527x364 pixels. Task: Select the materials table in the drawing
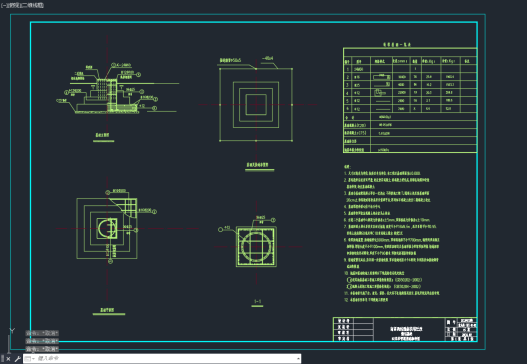click(x=410, y=100)
